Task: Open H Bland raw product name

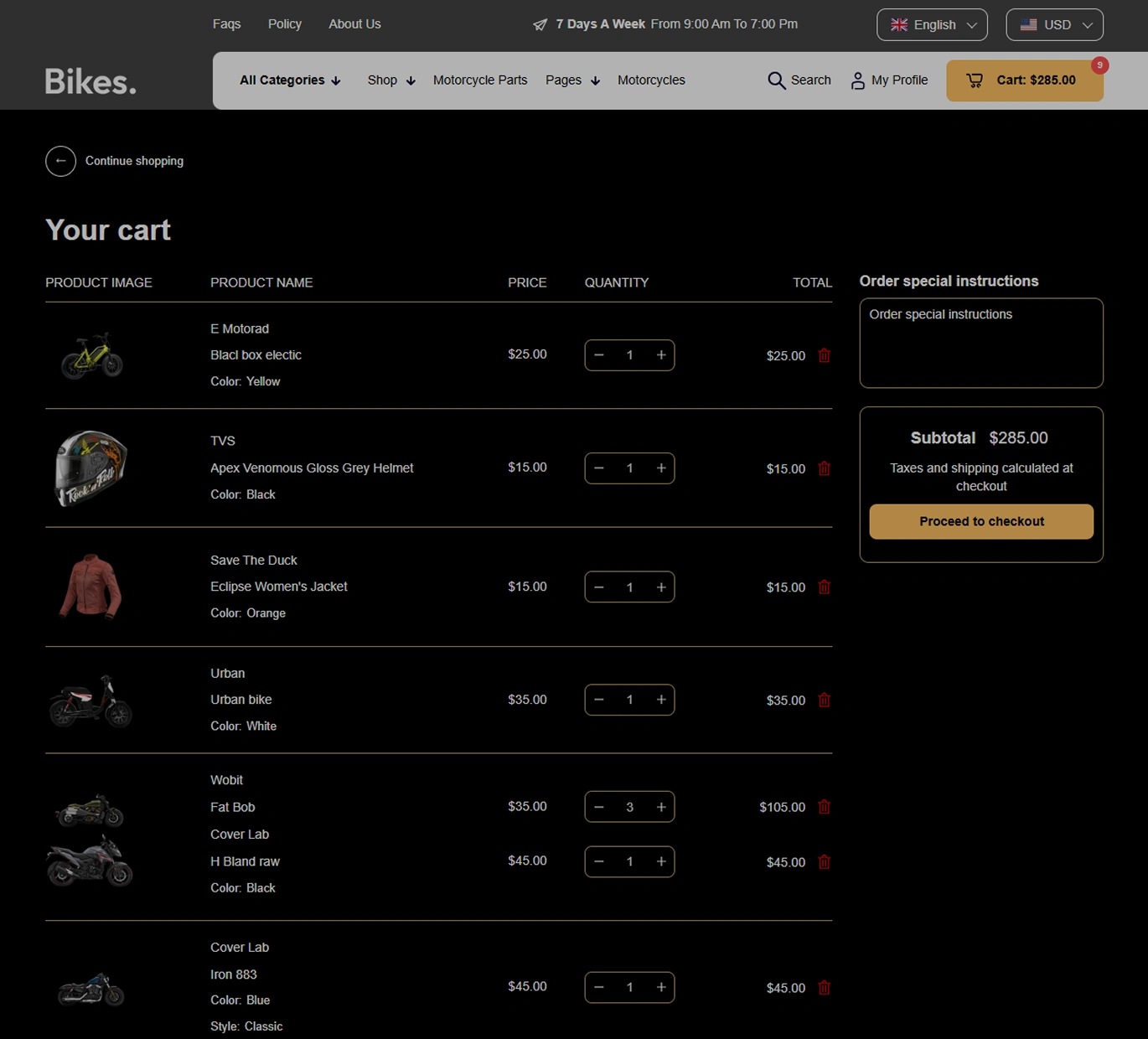Action: point(245,861)
